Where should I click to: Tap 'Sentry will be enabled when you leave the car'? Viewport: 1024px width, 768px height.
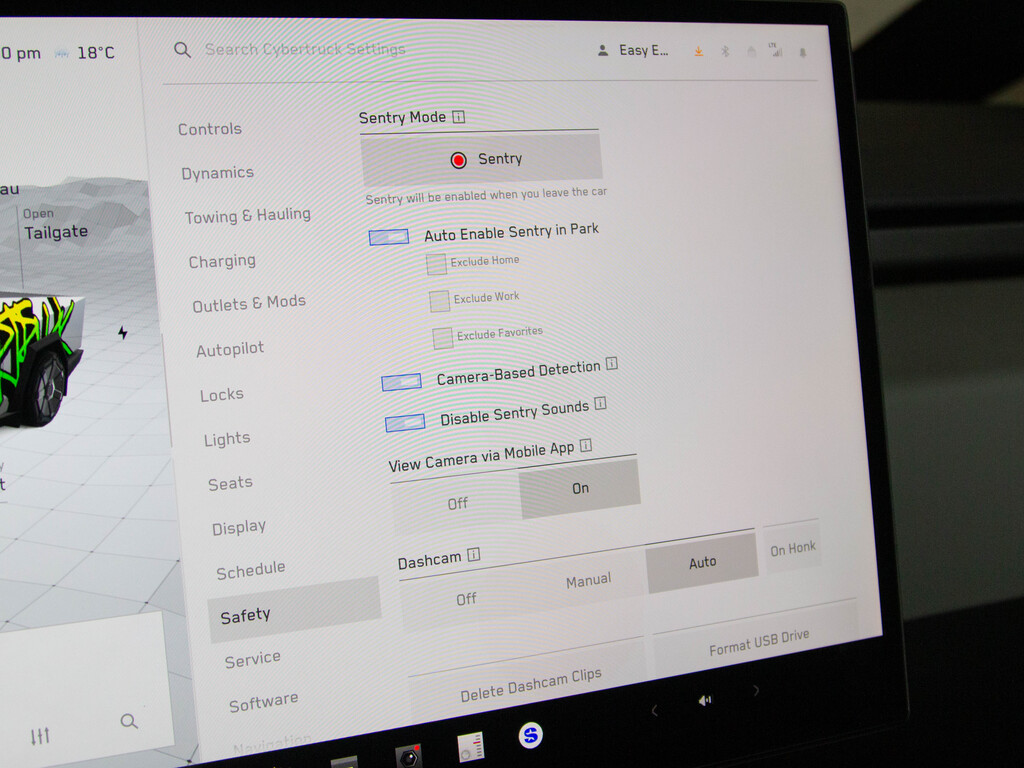(486, 195)
